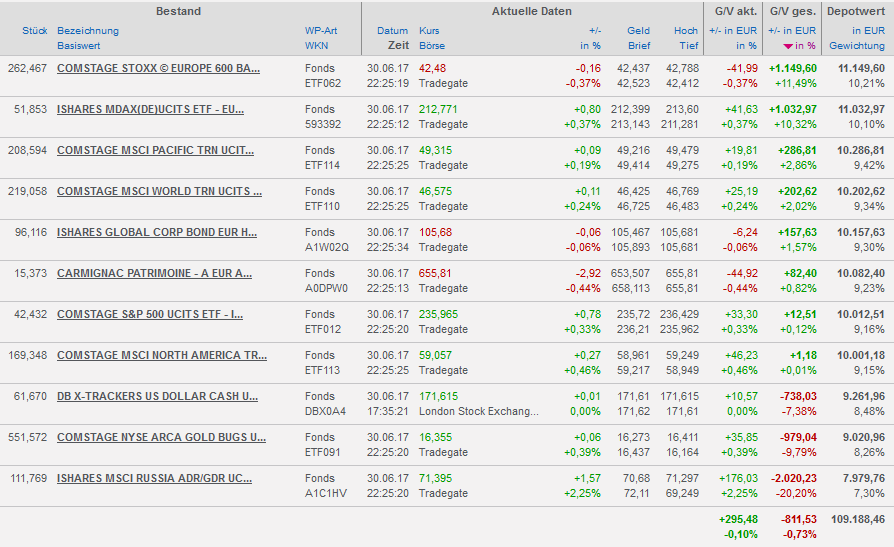Open COMSTAGE MSCI PACIFIC TRN fund
This screenshot has width=894, height=547.
(155, 150)
